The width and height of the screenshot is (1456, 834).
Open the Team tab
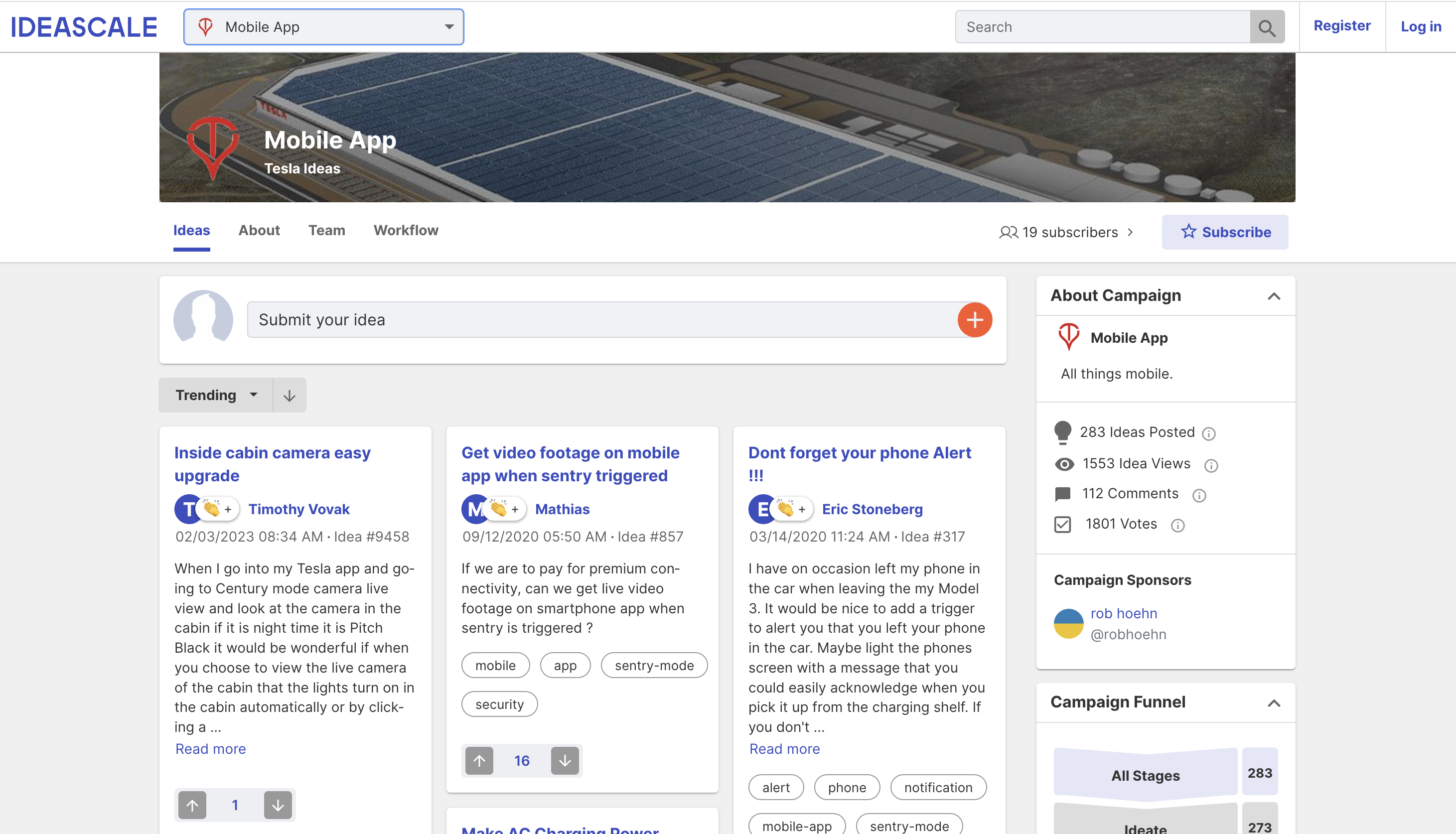326,230
